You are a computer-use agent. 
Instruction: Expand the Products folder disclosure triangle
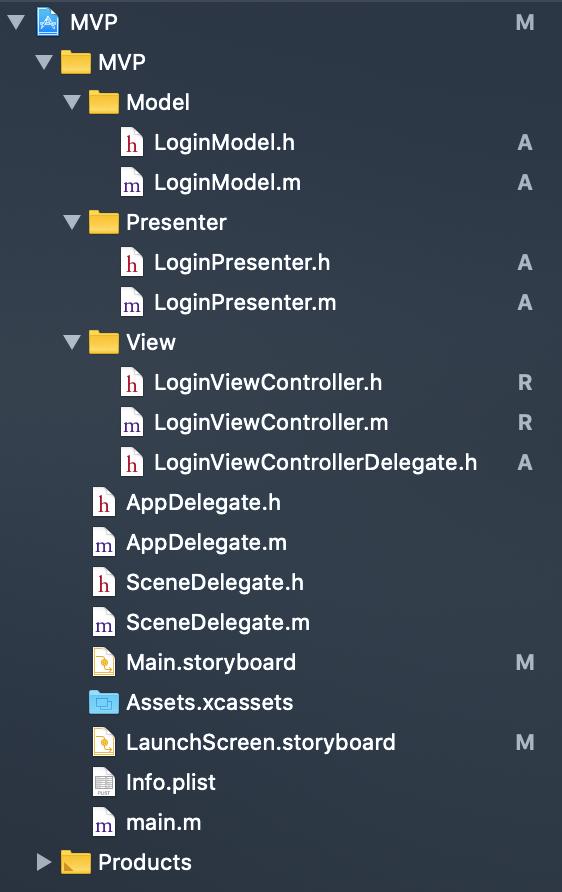click(x=44, y=862)
